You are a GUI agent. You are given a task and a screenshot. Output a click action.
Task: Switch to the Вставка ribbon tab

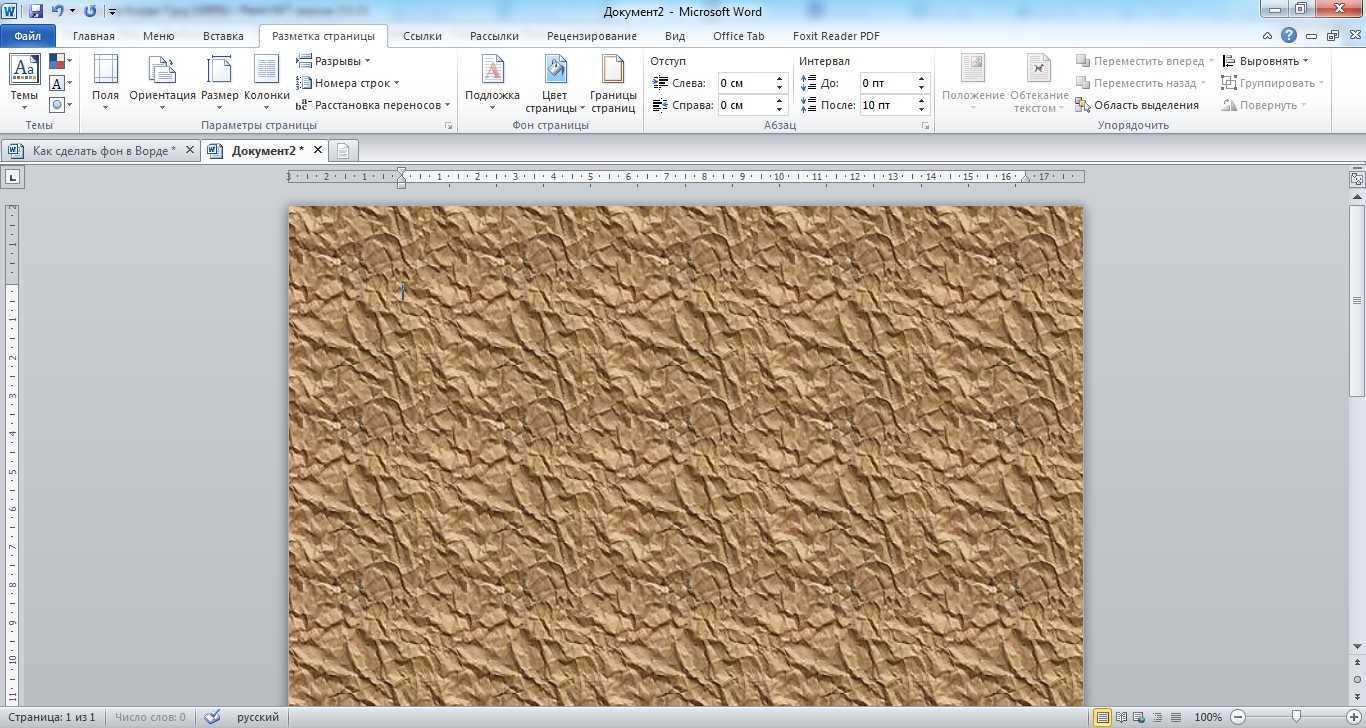[223, 36]
